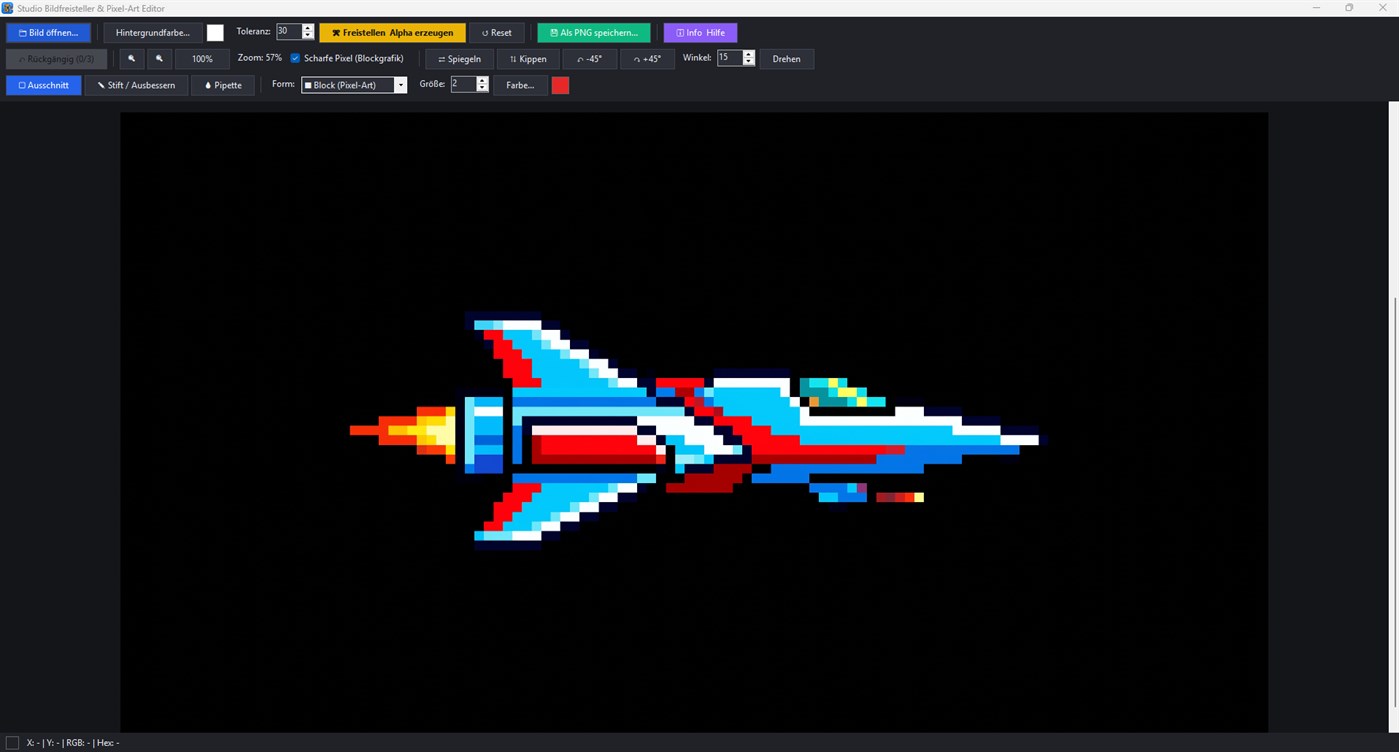Select the Stift / Ausbessern tool

(x=136, y=85)
